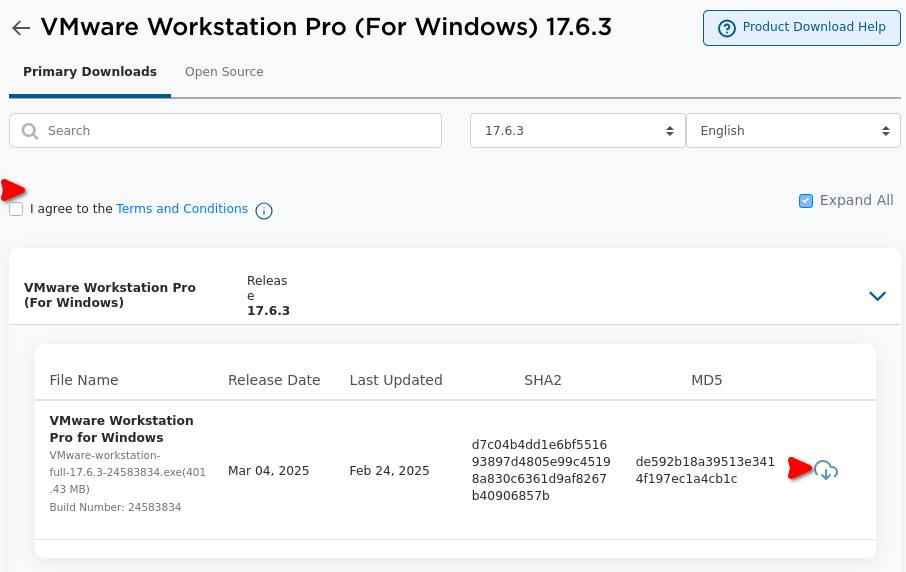Check the 'I agree to the' terms checkbox
Screen dimensions: 906x572
tap(16, 209)
